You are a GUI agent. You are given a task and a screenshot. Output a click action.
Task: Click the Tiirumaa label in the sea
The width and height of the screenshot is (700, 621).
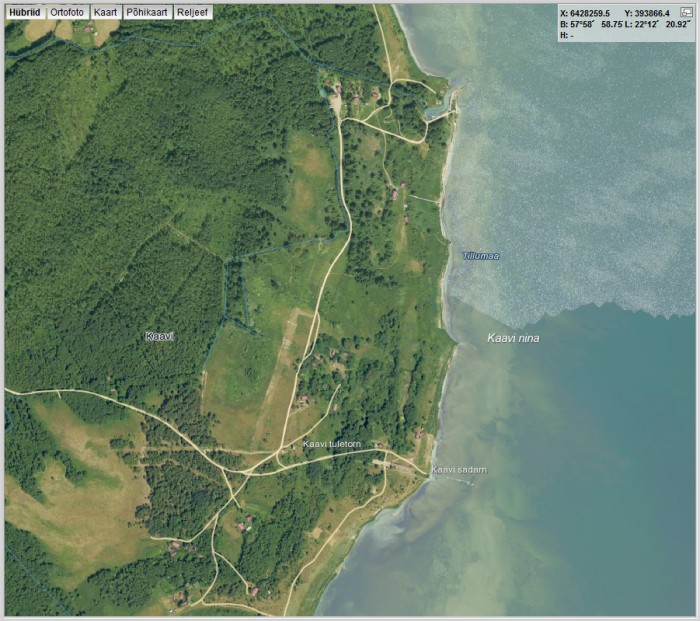(x=482, y=257)
